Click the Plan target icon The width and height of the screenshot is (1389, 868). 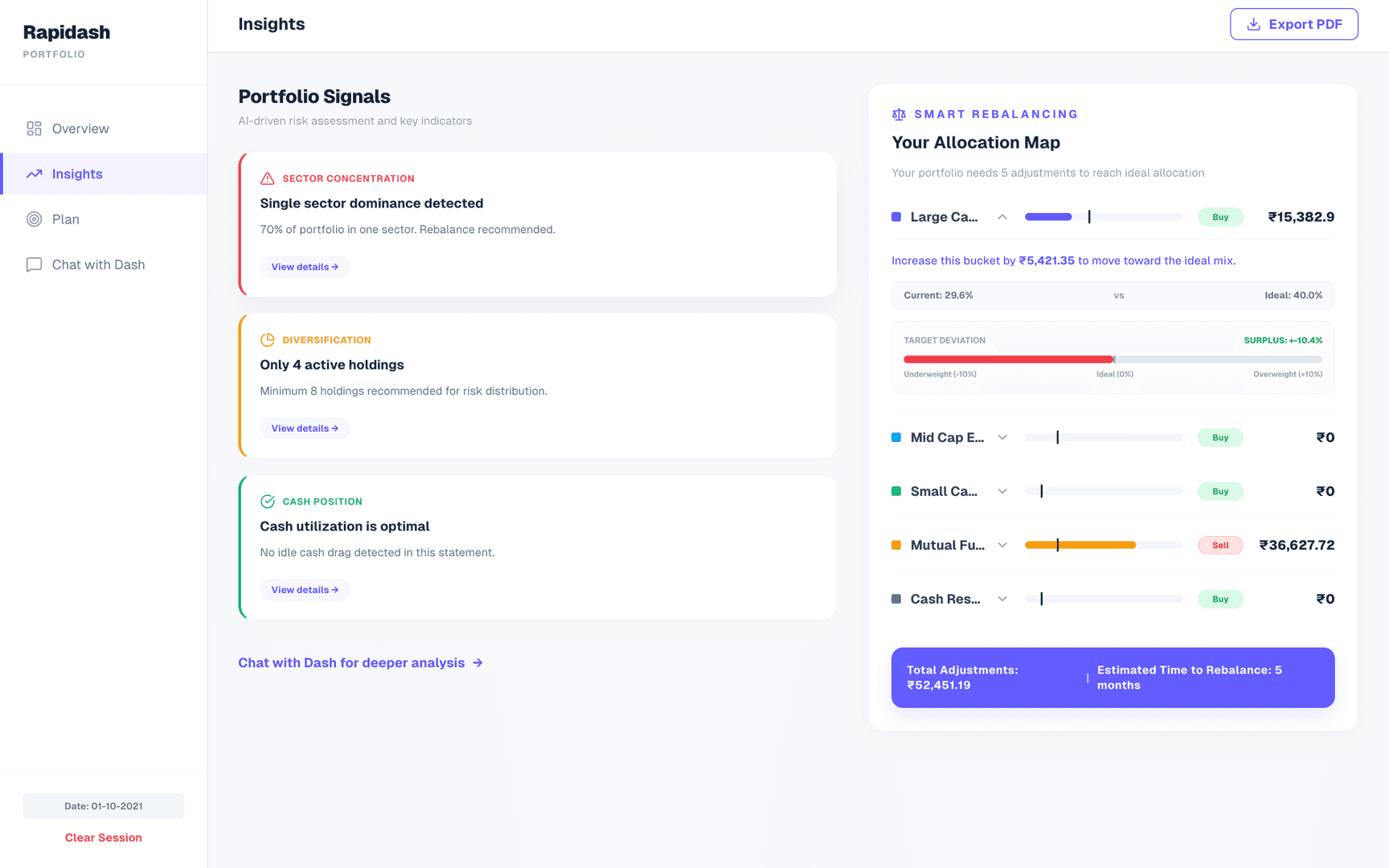pos(34,219)
